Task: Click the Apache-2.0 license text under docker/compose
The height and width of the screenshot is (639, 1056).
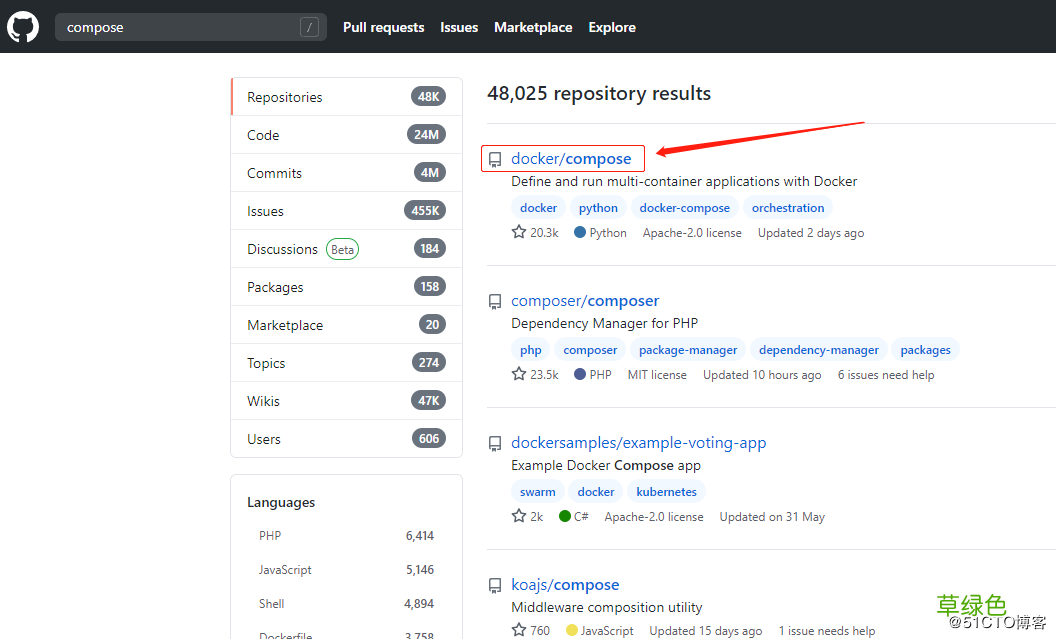Action: [x=692, y=233]
